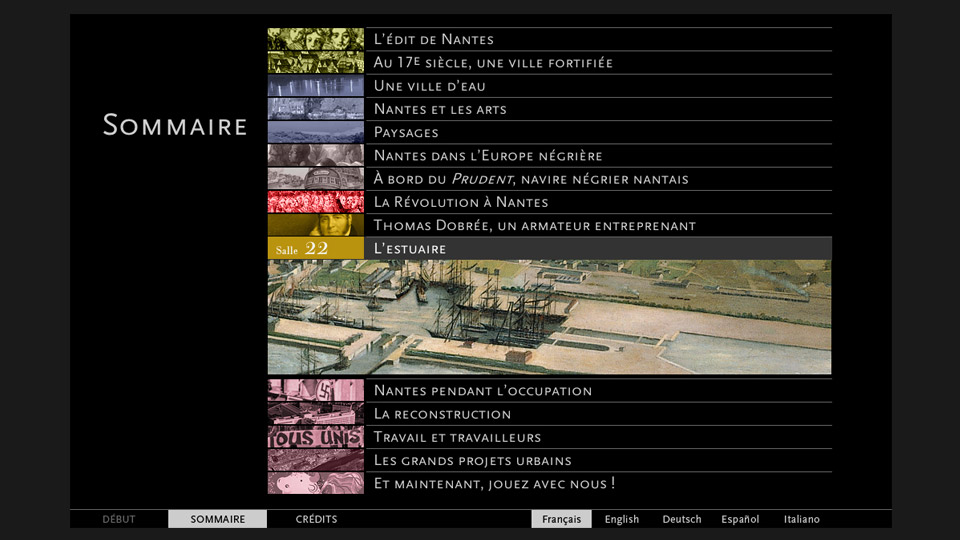Image resolution: width=960 pixels, height=540 pixels.
Task: Click the thumbnail beside La reconstruction
Action: [x=316, y=414]
